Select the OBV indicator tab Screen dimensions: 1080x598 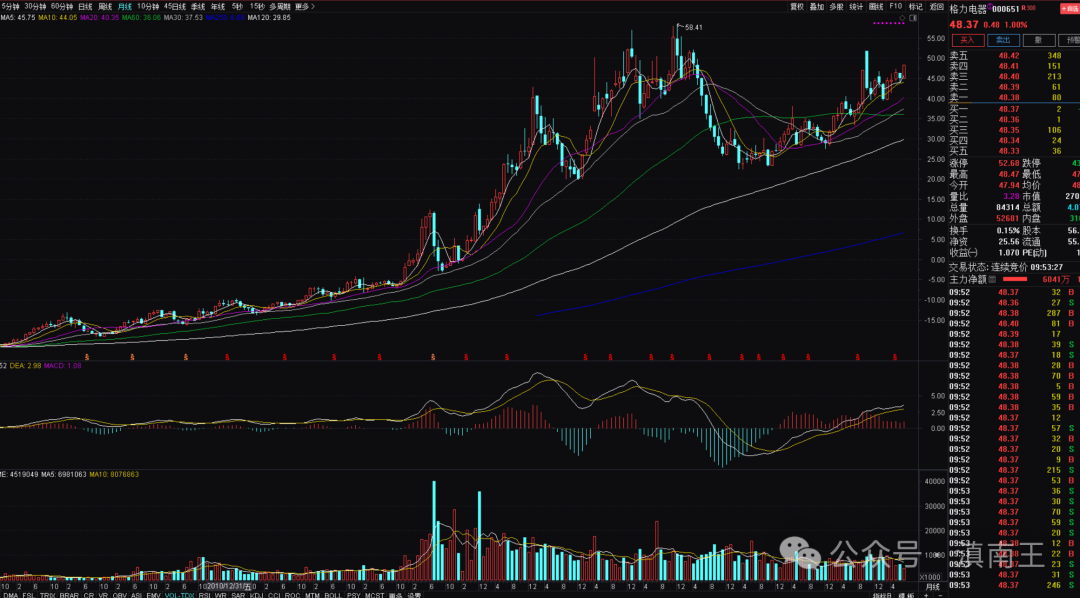click(121, 594)
